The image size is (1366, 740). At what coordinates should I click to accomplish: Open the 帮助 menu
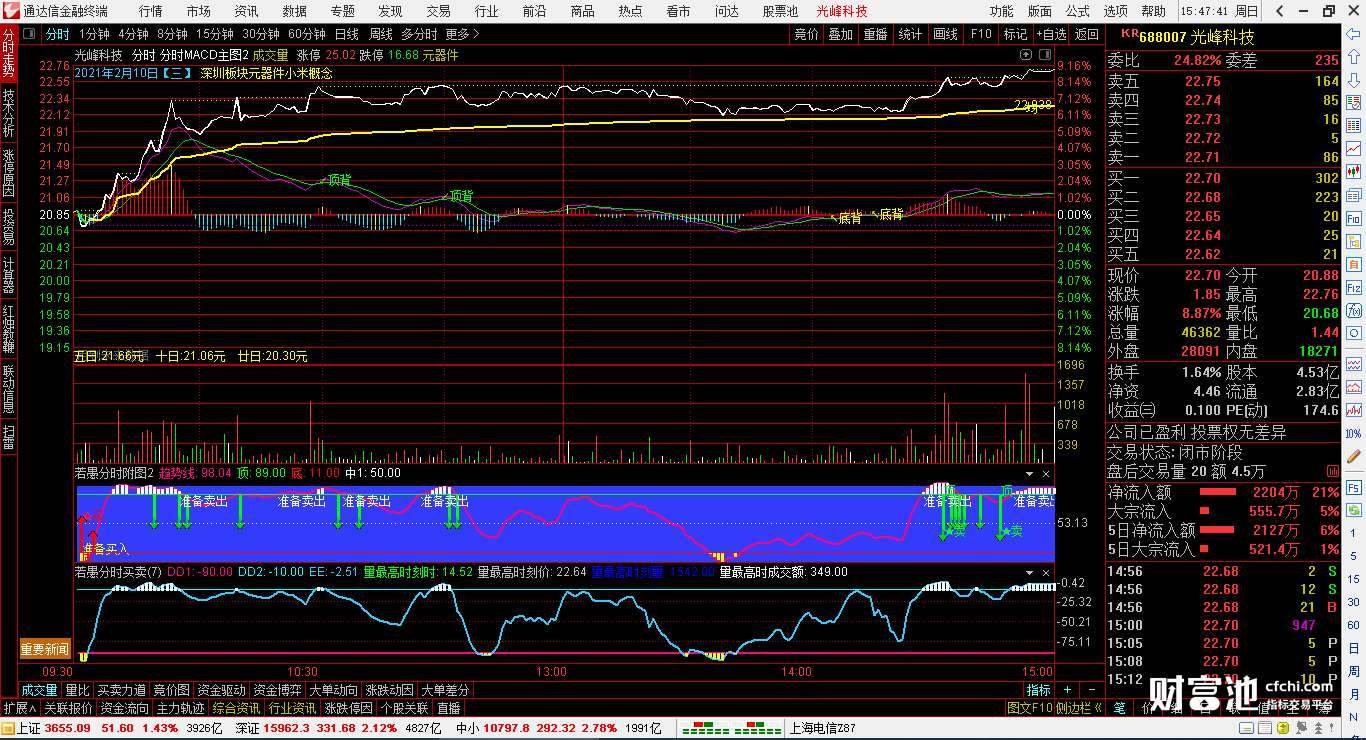pyautogui.click(x=1153, y=11)
